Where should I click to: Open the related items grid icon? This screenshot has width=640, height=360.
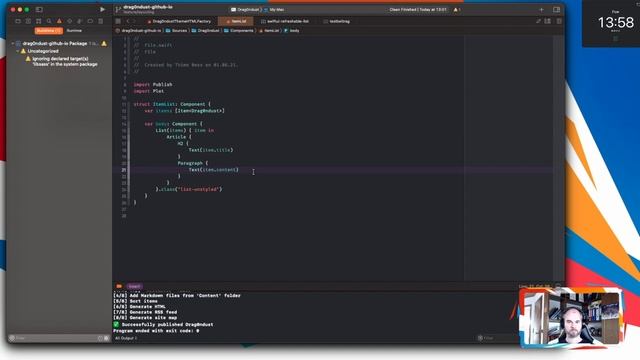click(118, 21)
